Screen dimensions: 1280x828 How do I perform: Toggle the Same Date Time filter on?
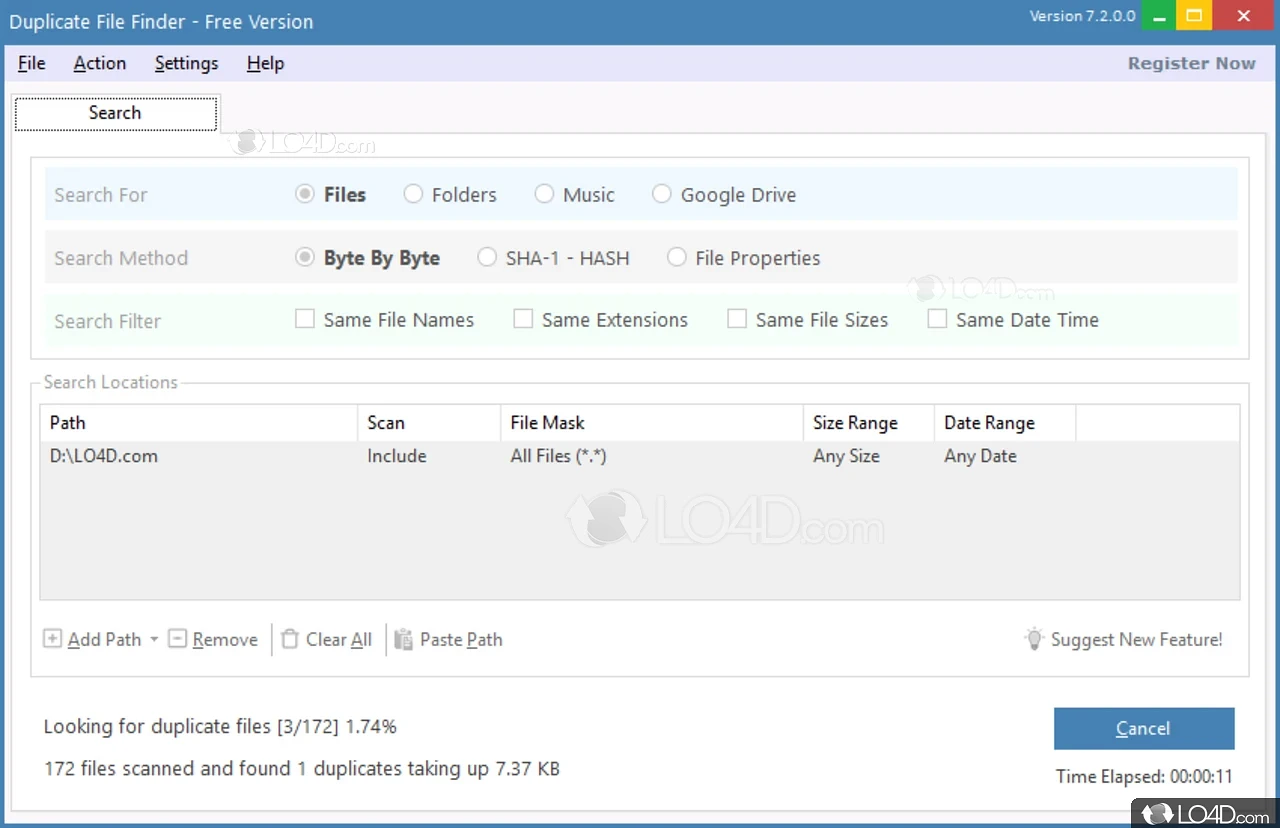pos(937,318)
